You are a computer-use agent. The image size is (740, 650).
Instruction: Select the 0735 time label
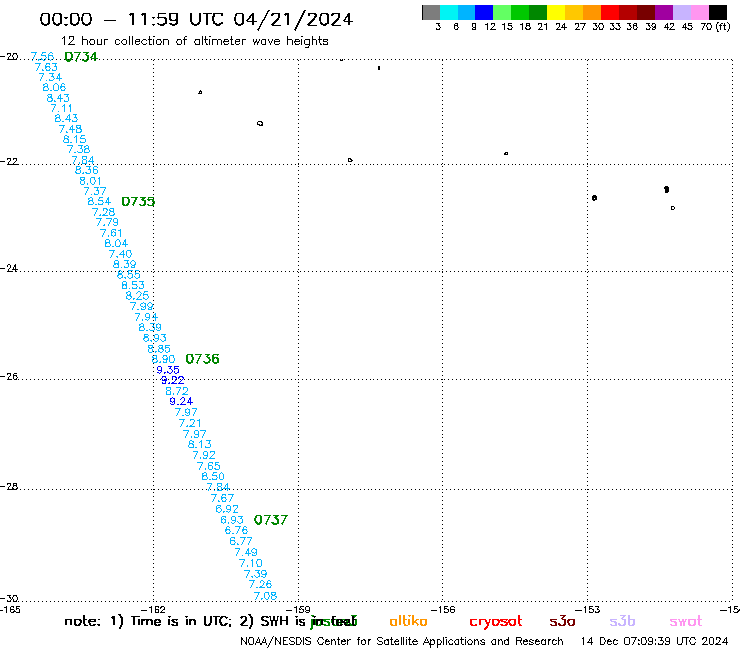pyautogui.click(x=138, y=202)
